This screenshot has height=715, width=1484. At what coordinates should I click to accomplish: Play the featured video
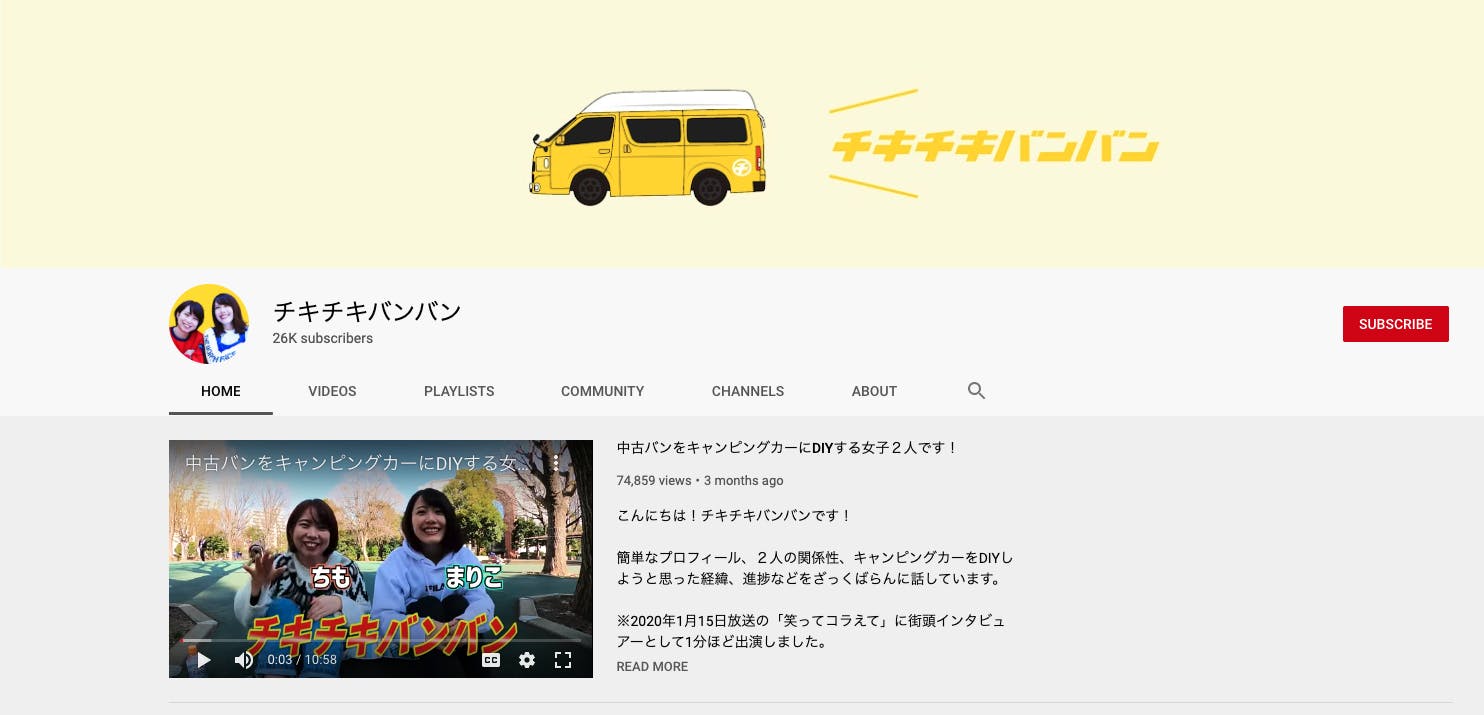(204, 660)
